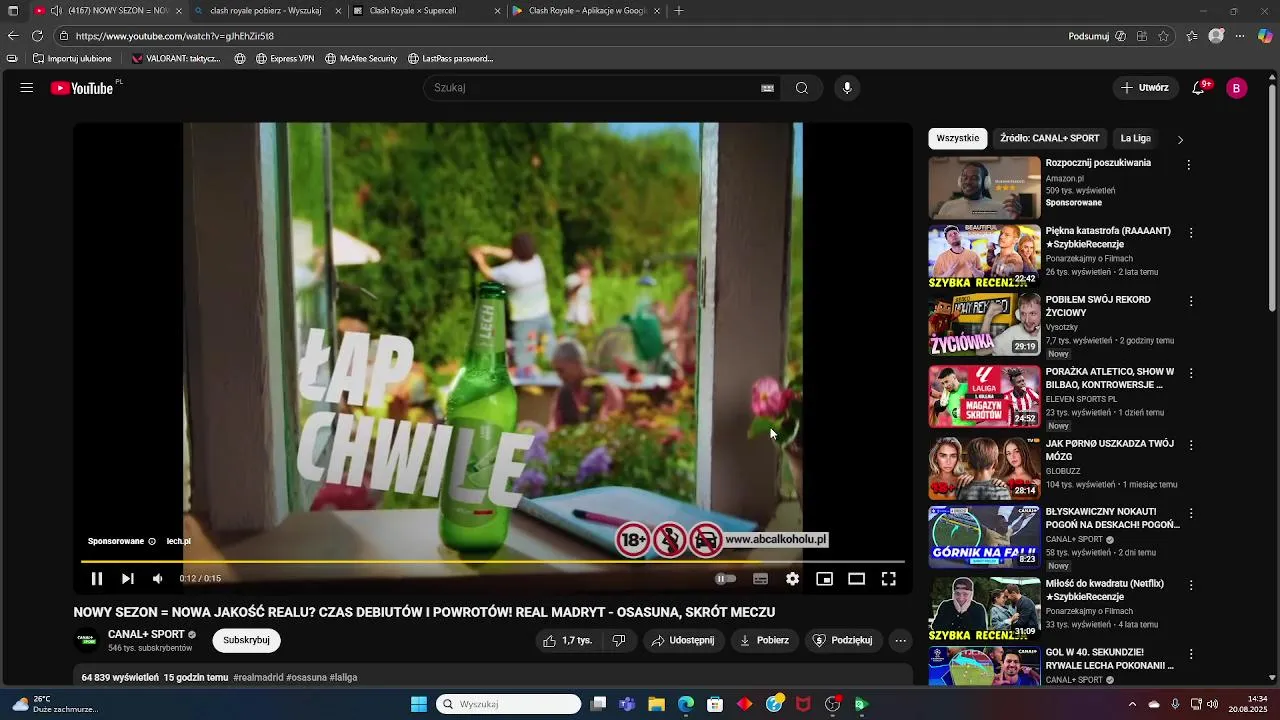Toggle autoplay switch in player
1280x720 pixels.
(726, 578)
